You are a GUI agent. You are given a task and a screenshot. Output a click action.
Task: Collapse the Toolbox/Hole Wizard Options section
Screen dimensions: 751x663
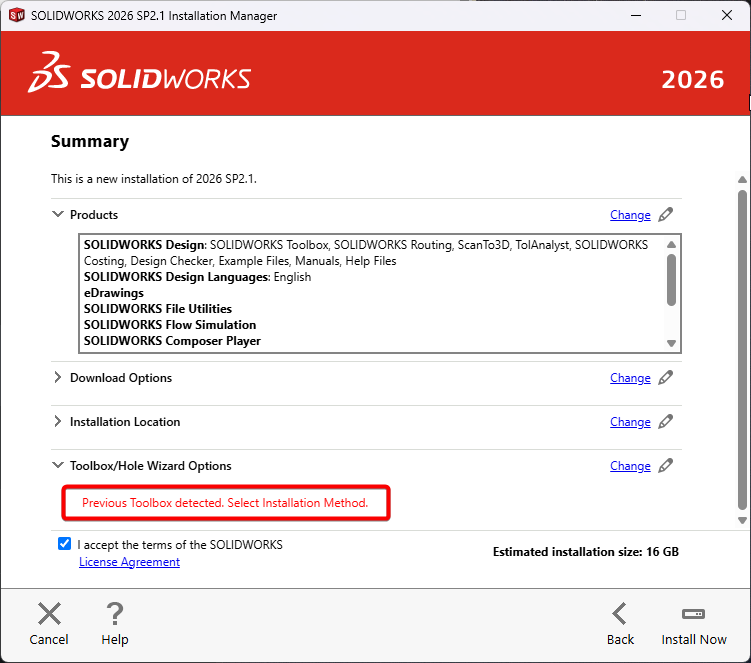click(57, 465)
